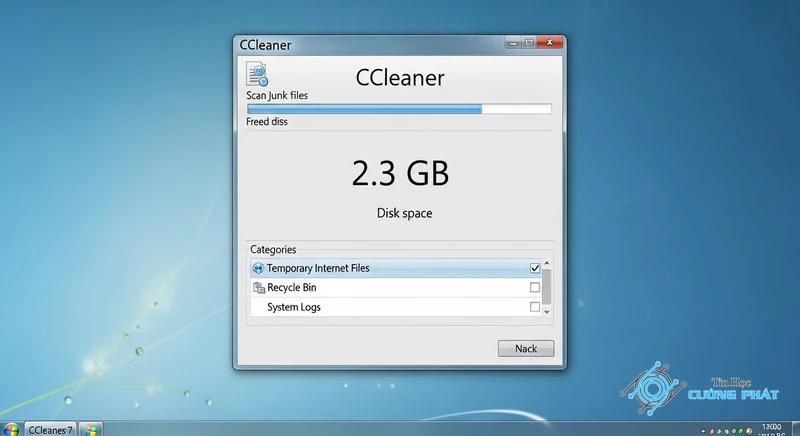Click the Scan Junk files label
Screen dimensions: 800x436
[x=277, y=95]
